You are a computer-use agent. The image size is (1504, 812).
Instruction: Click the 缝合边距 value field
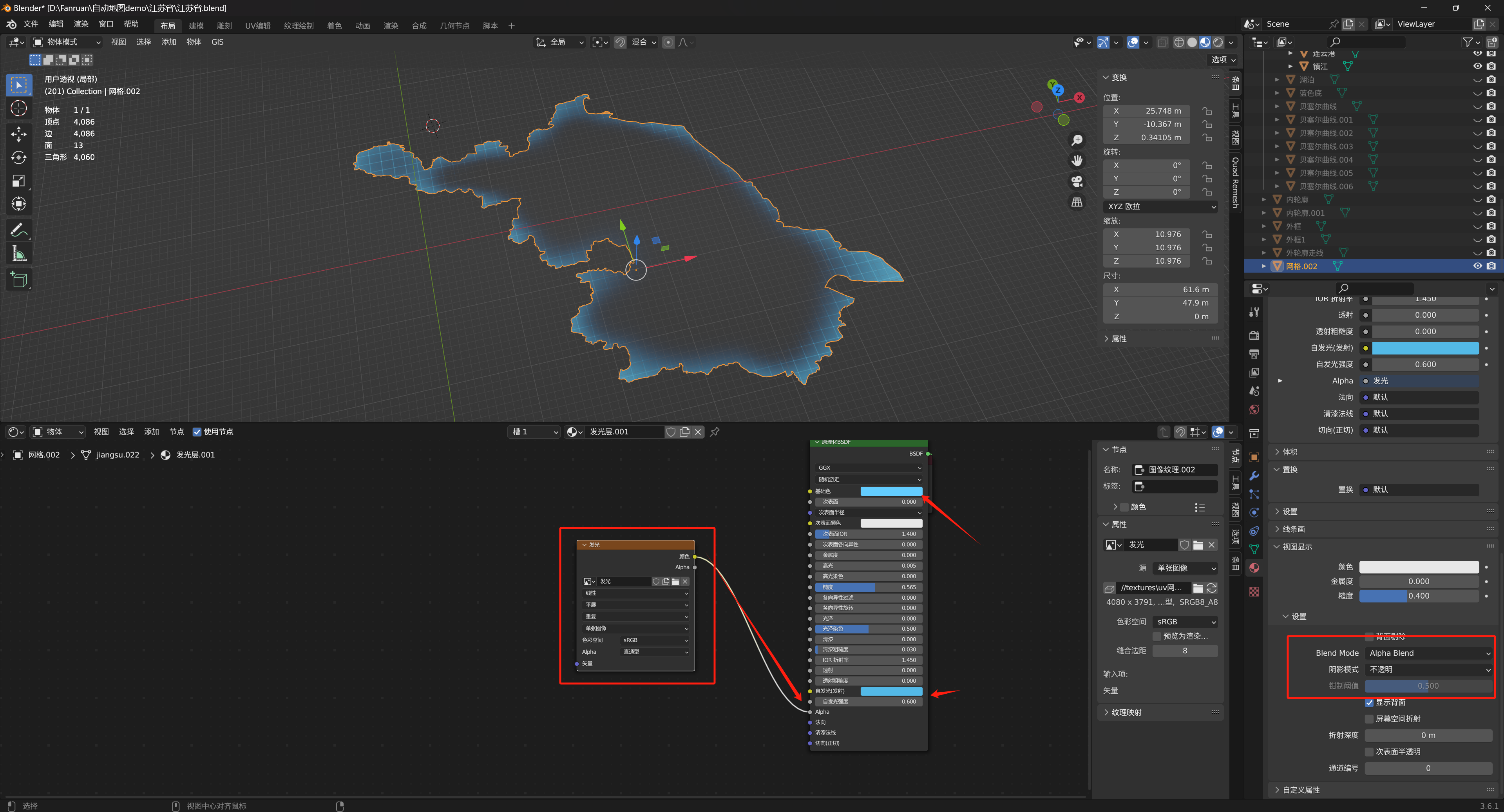1185,651
